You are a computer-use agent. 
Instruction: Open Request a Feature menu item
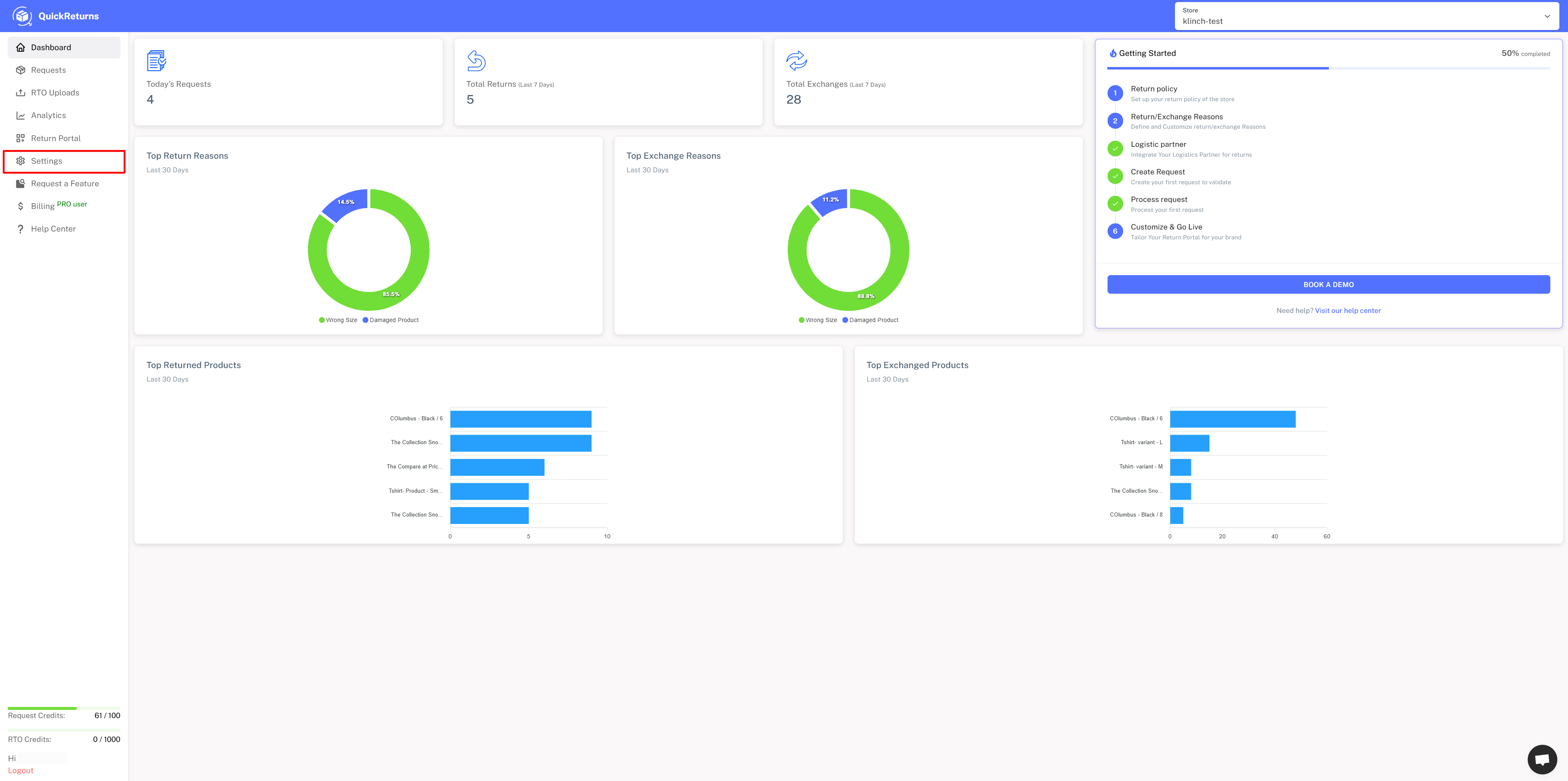(x=64, y=183)
